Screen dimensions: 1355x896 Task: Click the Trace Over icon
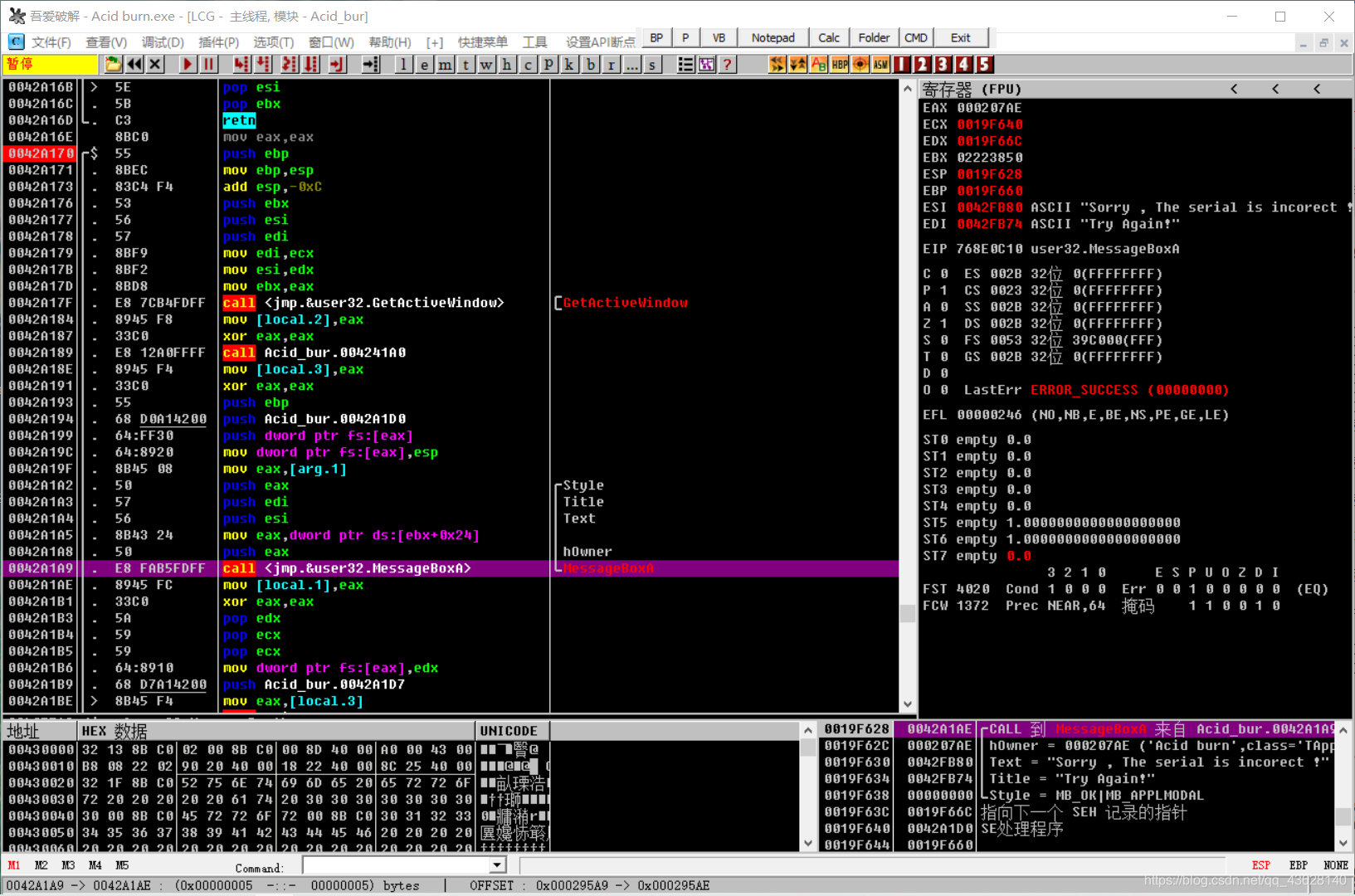[x=311, y=64]
